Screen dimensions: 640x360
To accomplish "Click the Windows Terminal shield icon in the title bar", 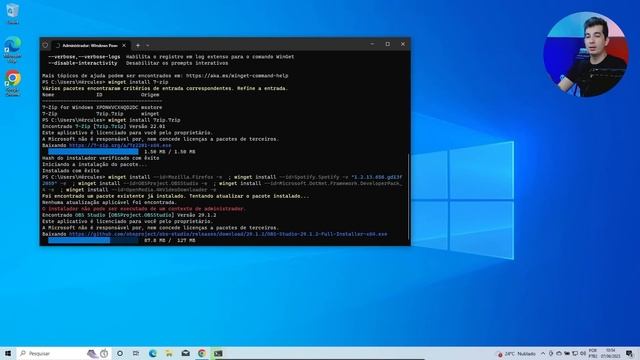I will [45, 45].
